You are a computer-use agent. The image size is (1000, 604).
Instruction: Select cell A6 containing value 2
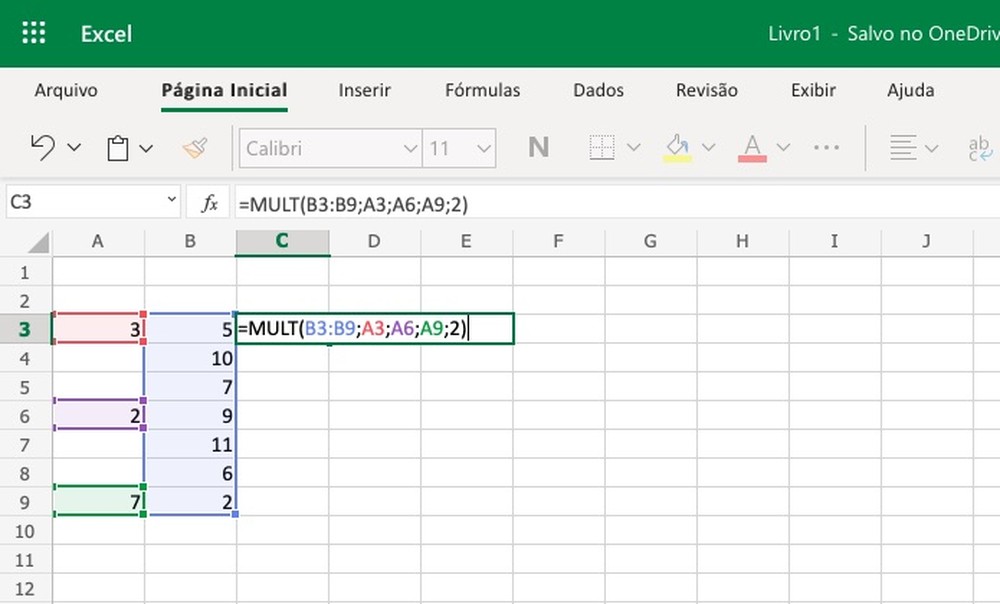(x=97, y=416)
